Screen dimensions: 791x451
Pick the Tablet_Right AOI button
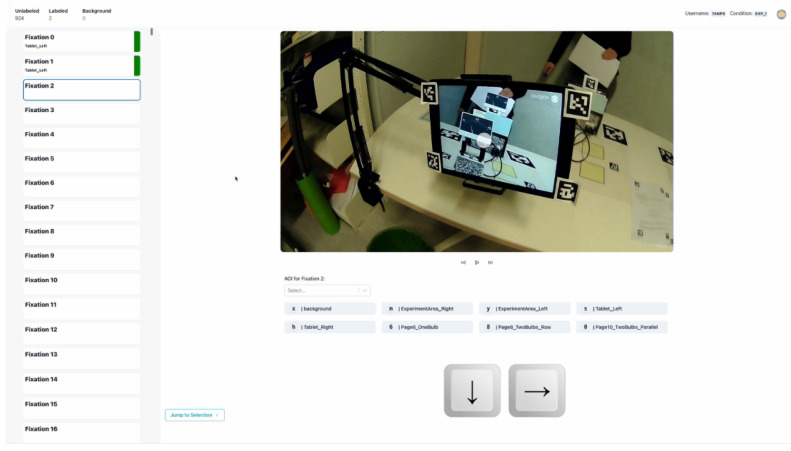[x=330, y=327]
